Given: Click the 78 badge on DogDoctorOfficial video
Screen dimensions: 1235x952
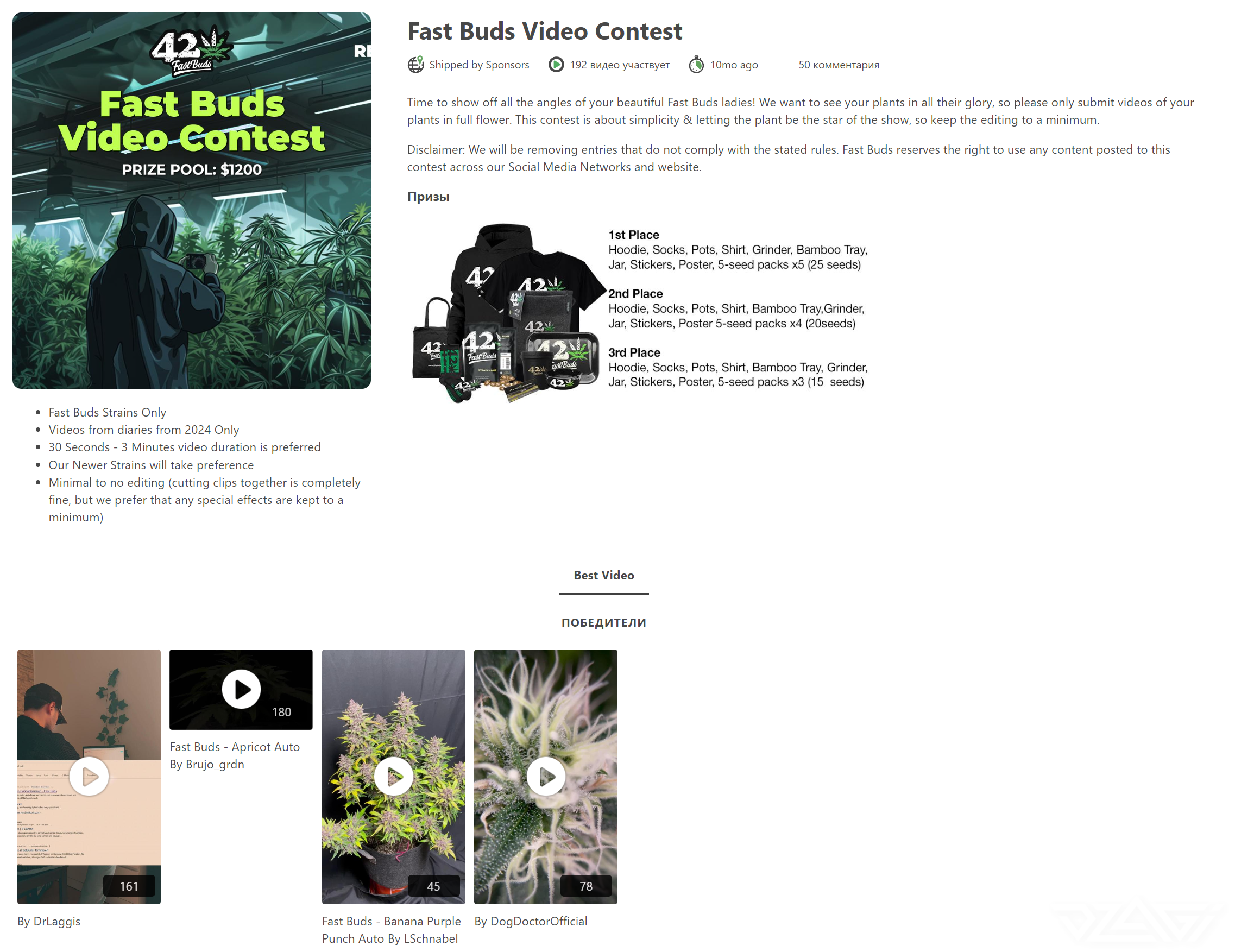Looking at the screenshot, I should 587,886.
